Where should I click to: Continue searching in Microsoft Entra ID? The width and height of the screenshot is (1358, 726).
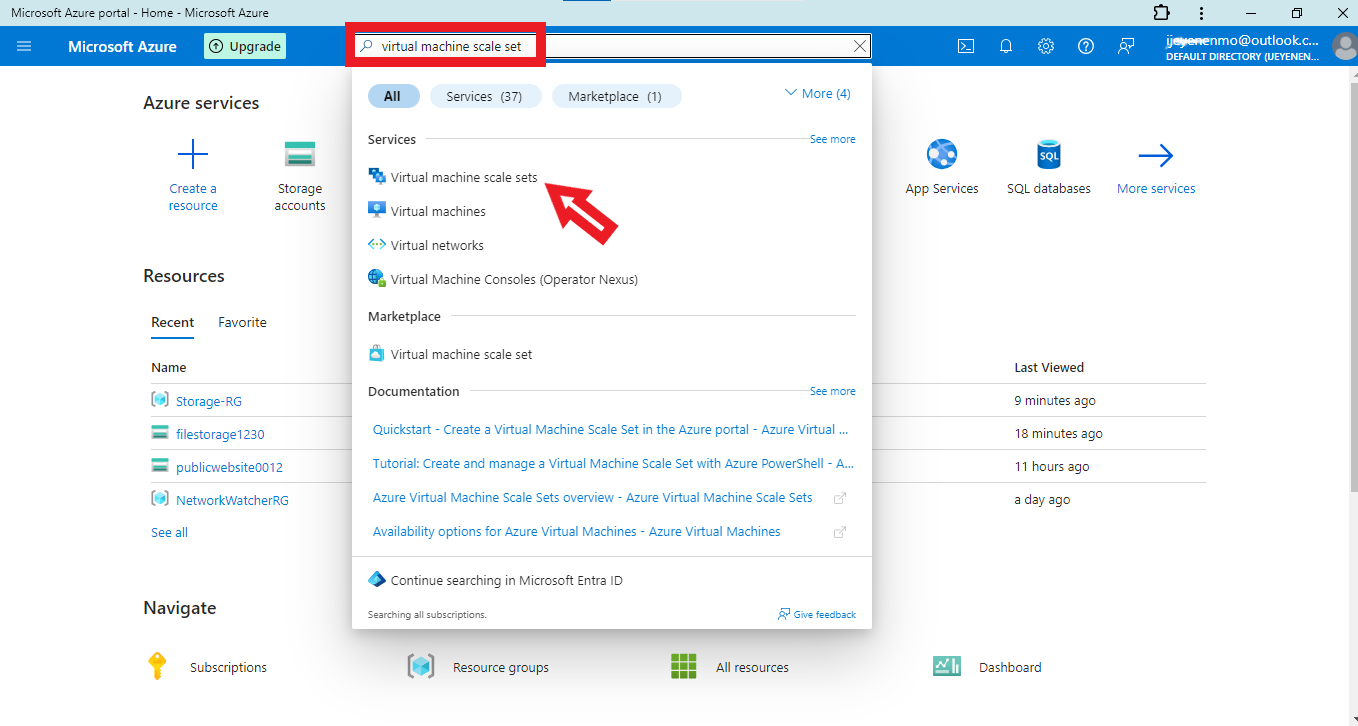click(x=507, y=580)
